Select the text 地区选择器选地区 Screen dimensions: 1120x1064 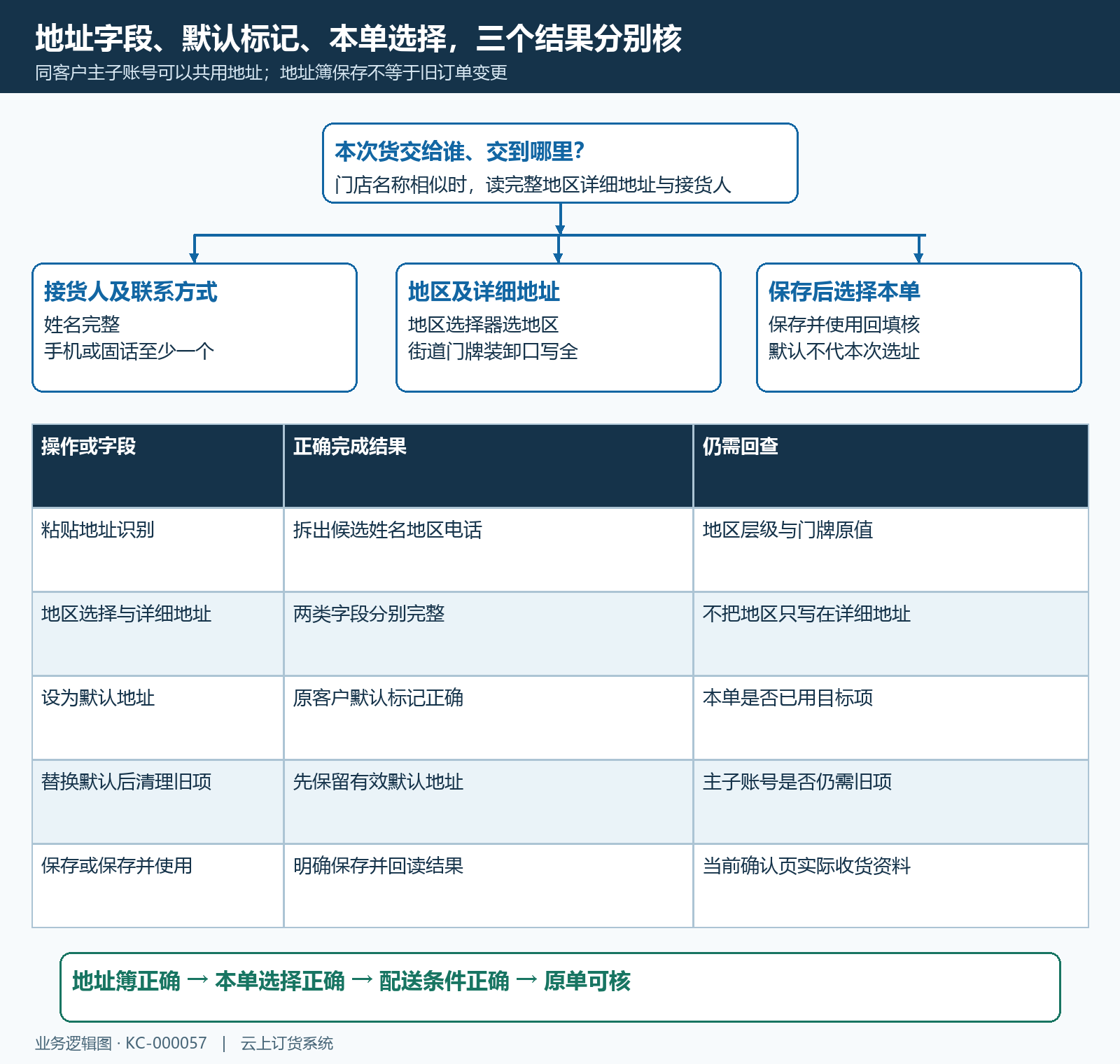coord(483,325)
